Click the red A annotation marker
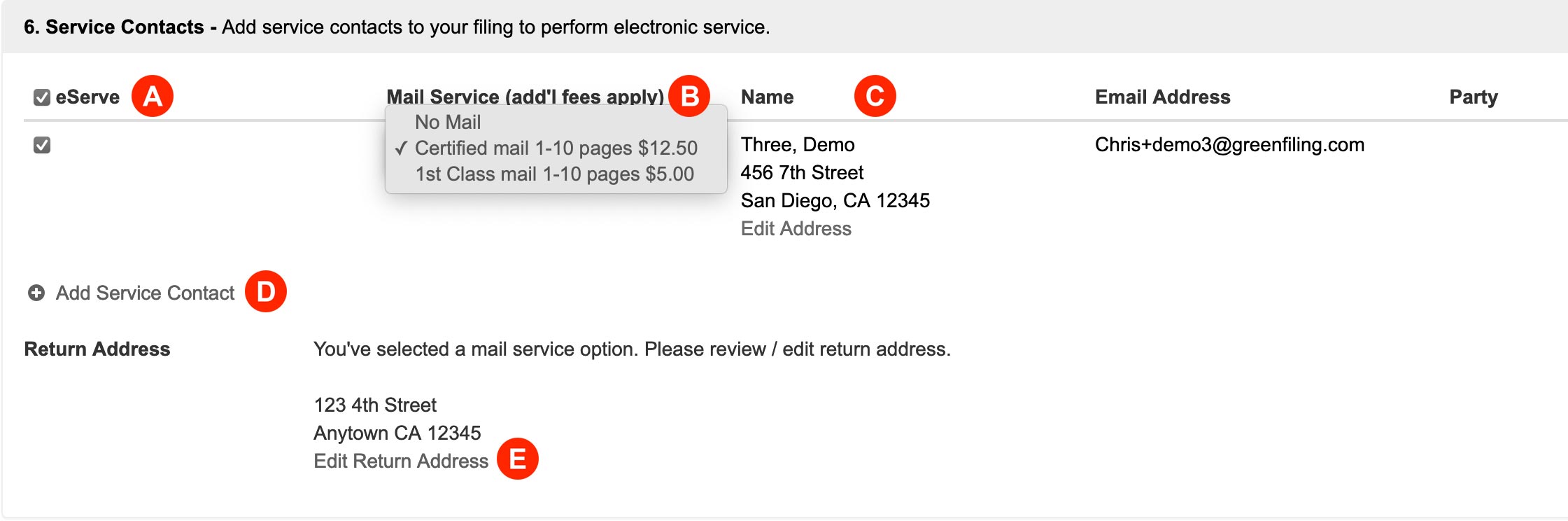 [x=153, y=96]
